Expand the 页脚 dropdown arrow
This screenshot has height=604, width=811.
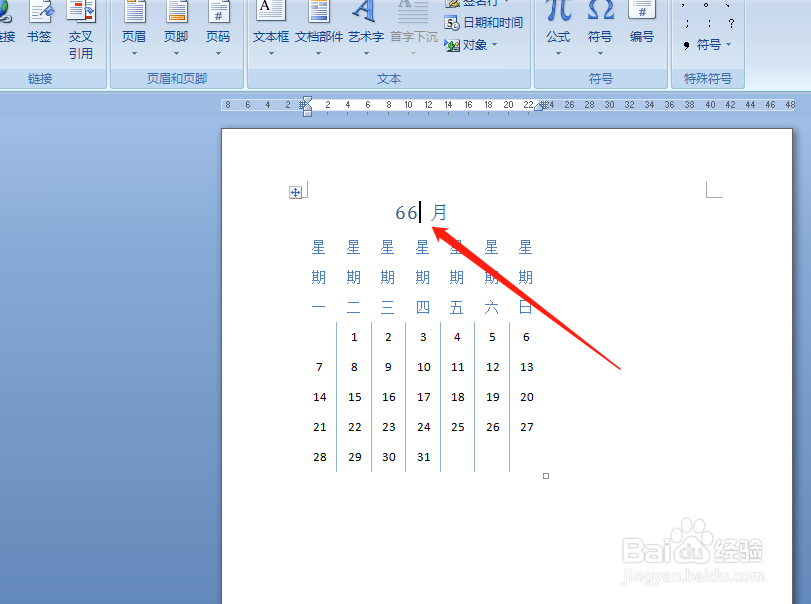[x=176, y=53]
